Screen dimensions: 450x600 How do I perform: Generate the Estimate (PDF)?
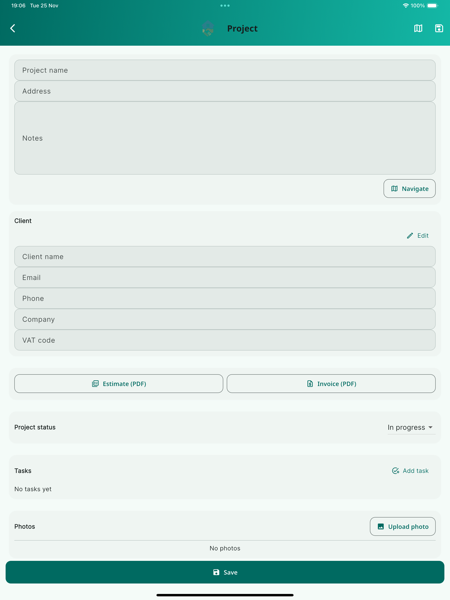(x=119, y=383)
